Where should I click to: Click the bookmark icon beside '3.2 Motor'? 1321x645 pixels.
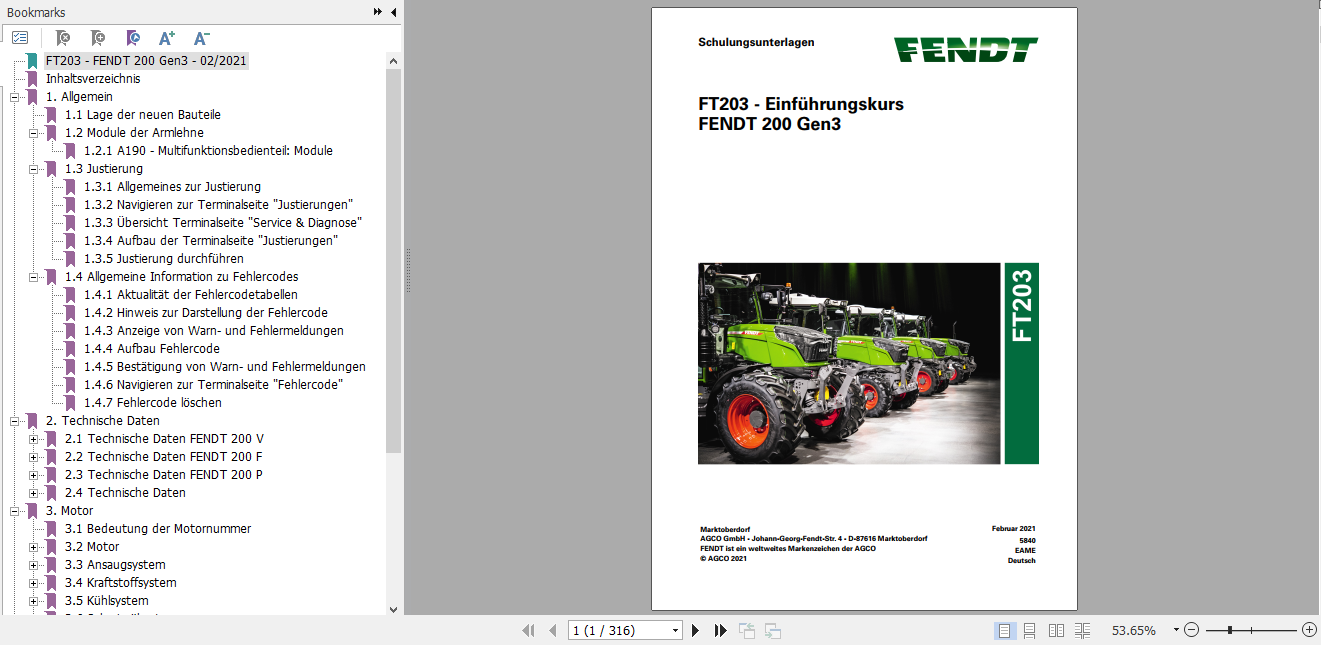coord(51,547)
